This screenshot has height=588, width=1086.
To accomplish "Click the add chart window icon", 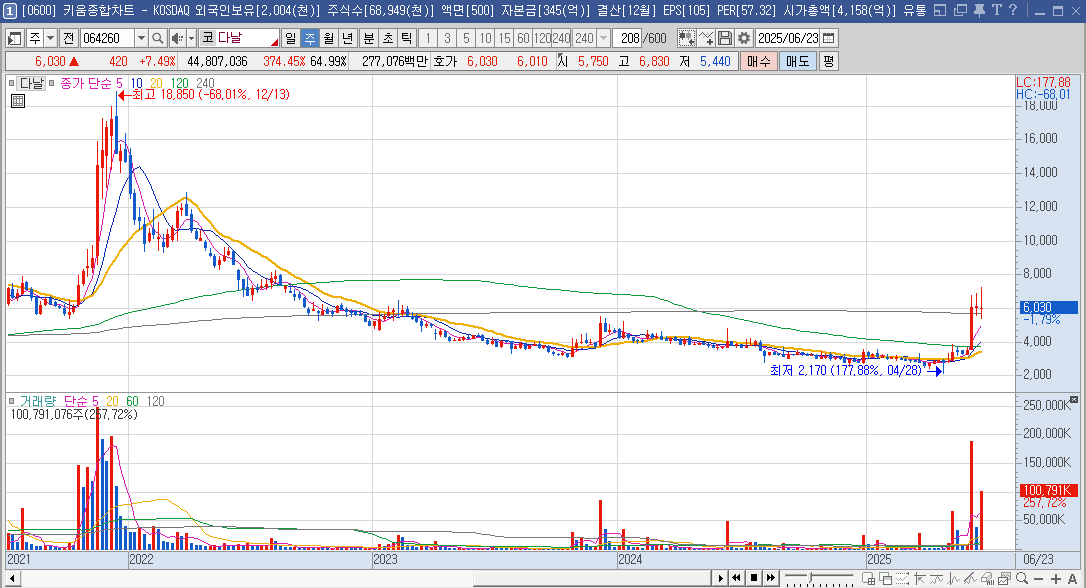I will (x=869, y=578).
